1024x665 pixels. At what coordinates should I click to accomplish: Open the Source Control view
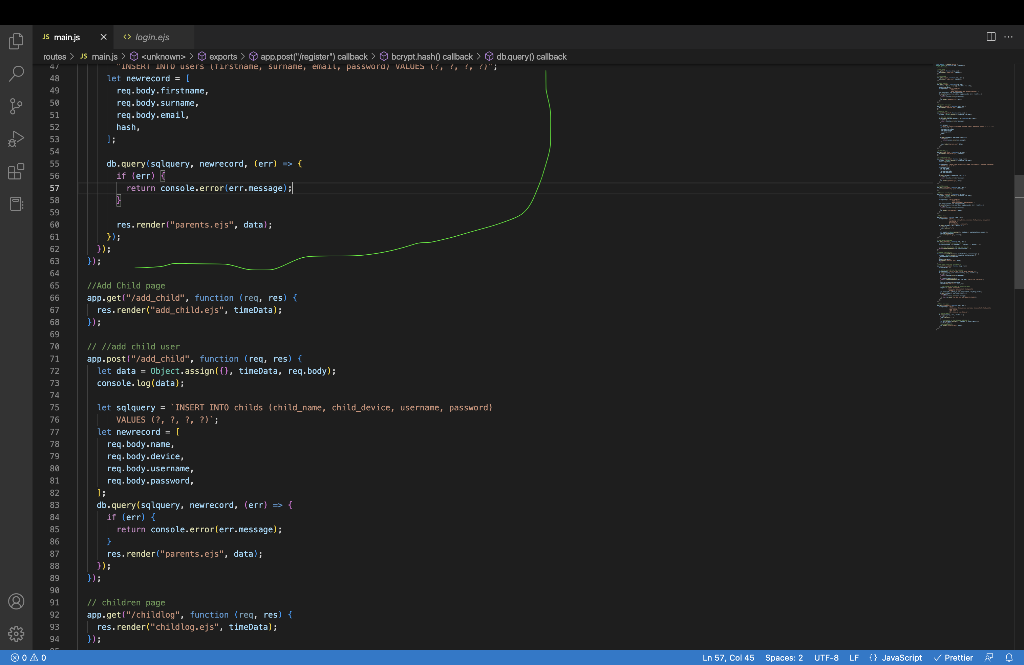point(15,105)
